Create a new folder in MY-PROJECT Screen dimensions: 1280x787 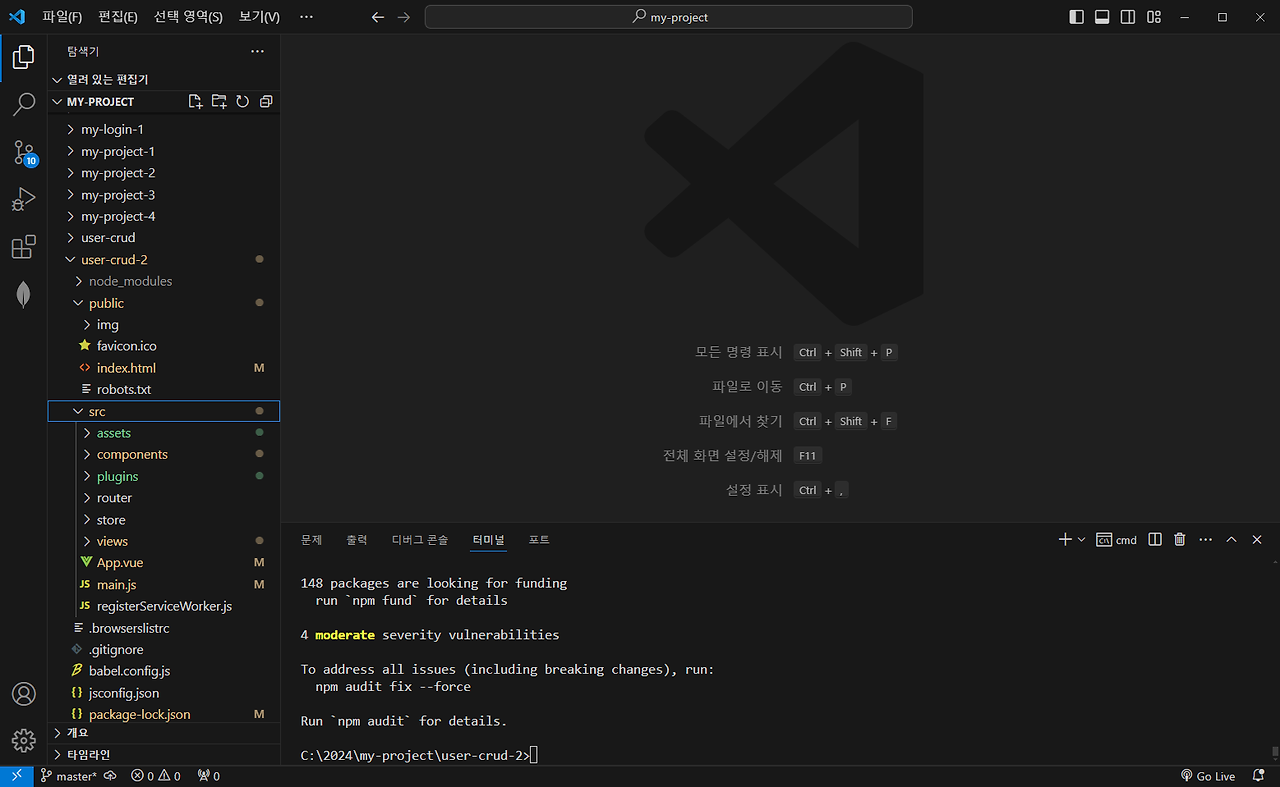click(219, 102)
